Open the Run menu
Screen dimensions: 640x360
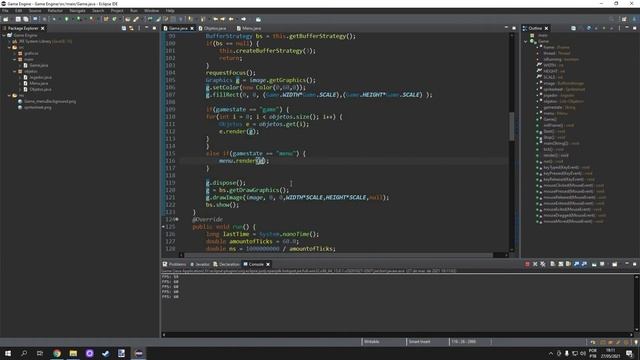coord(134,11)
